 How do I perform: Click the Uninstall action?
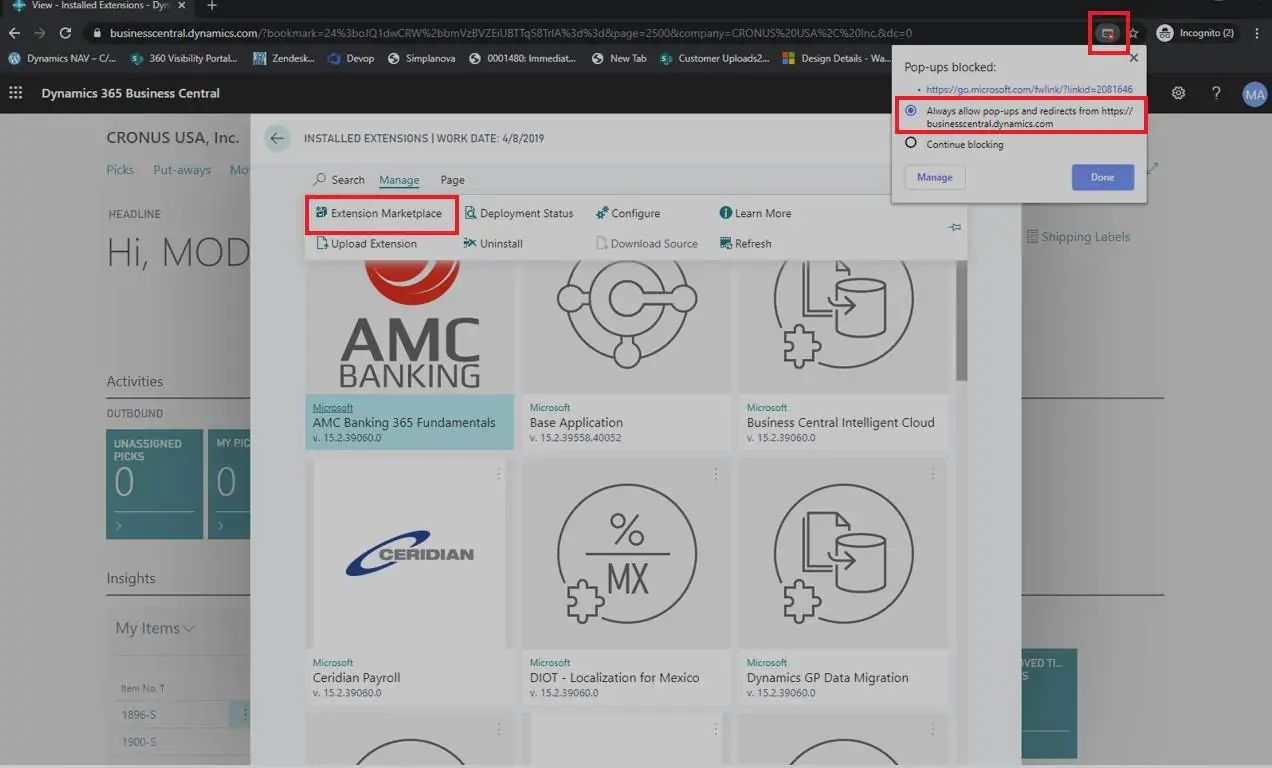click(x=493, y=243)
